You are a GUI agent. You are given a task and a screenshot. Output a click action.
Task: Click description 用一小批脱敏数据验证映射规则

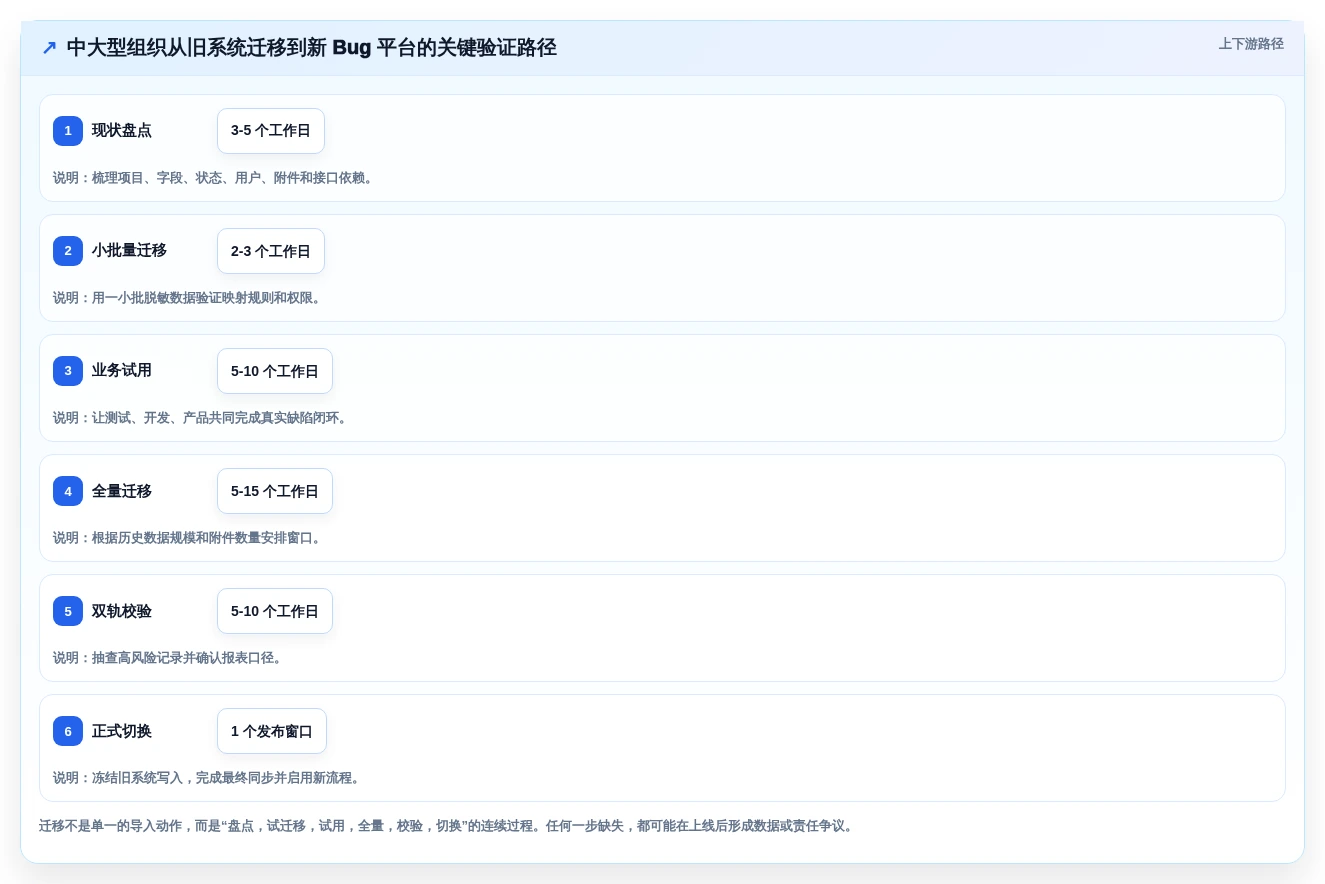[x=189, y=298]
